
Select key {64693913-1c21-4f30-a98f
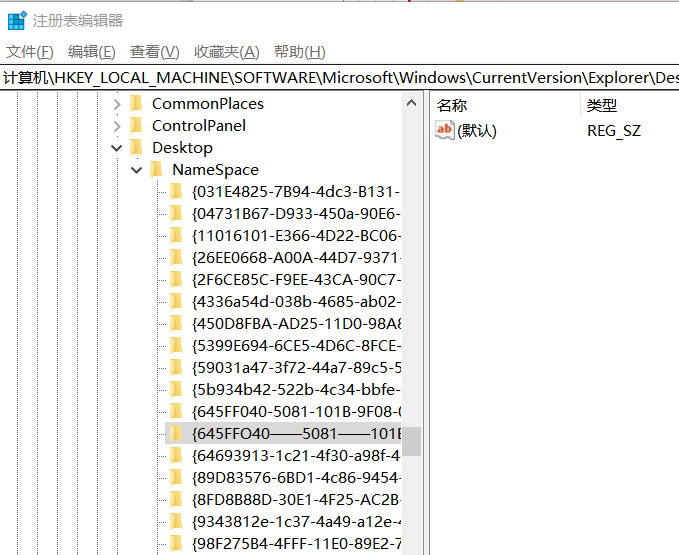tap(296, 456)
